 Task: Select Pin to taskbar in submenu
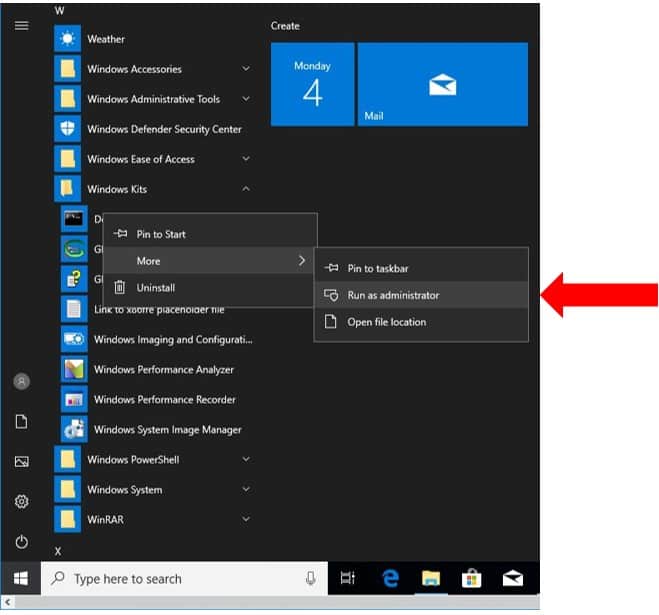(421, 268)
